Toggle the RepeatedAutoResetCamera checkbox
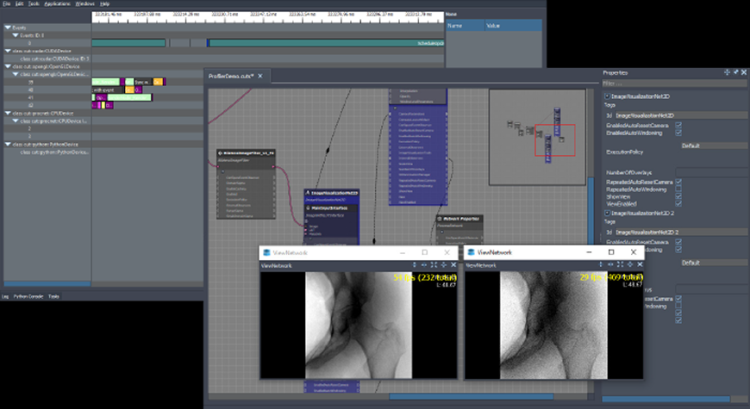Screen dimensions: 750x409 pyautogui.click(x=678, y=182)
